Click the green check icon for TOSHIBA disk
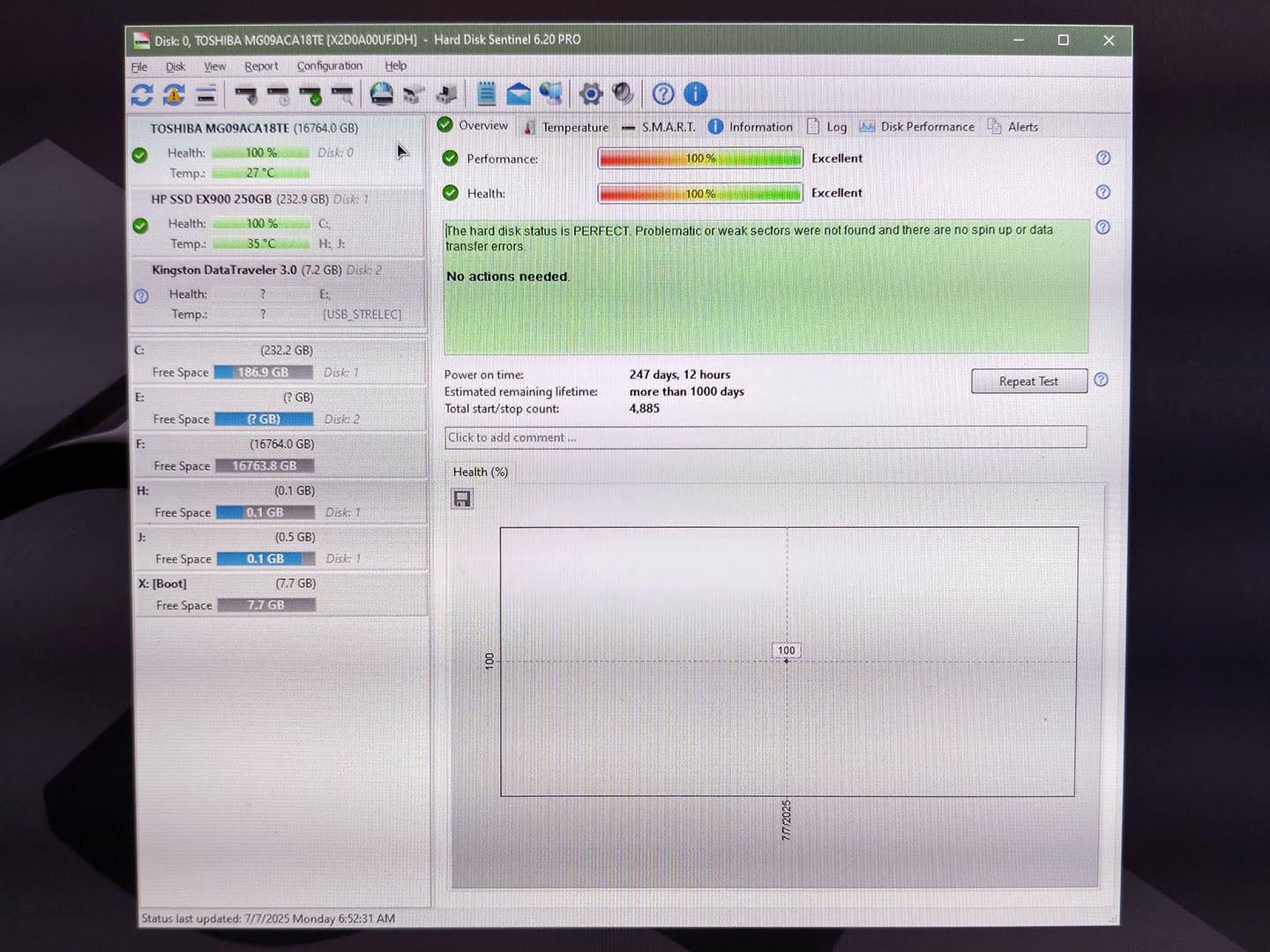The width and height of the screenshot is (1270, 952). [139, 155]
